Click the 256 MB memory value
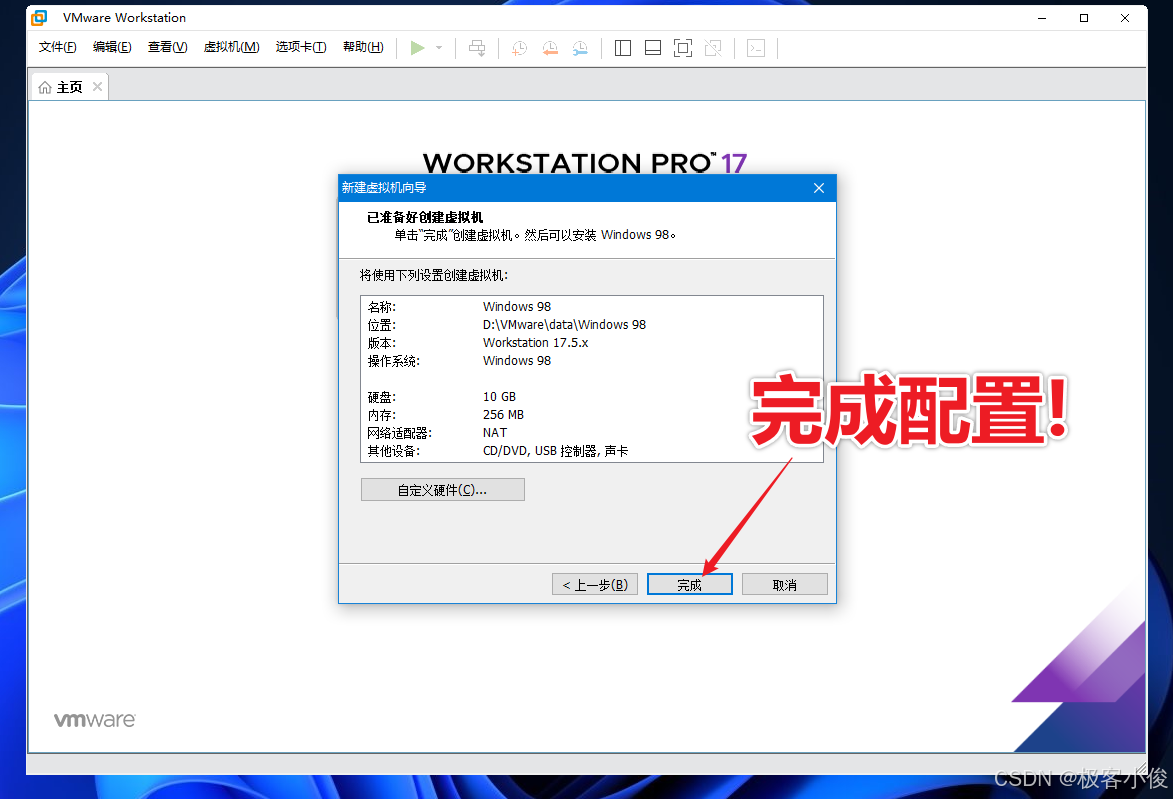The width and height of the screenshot is (1173, 799). (x=503, y=414)
